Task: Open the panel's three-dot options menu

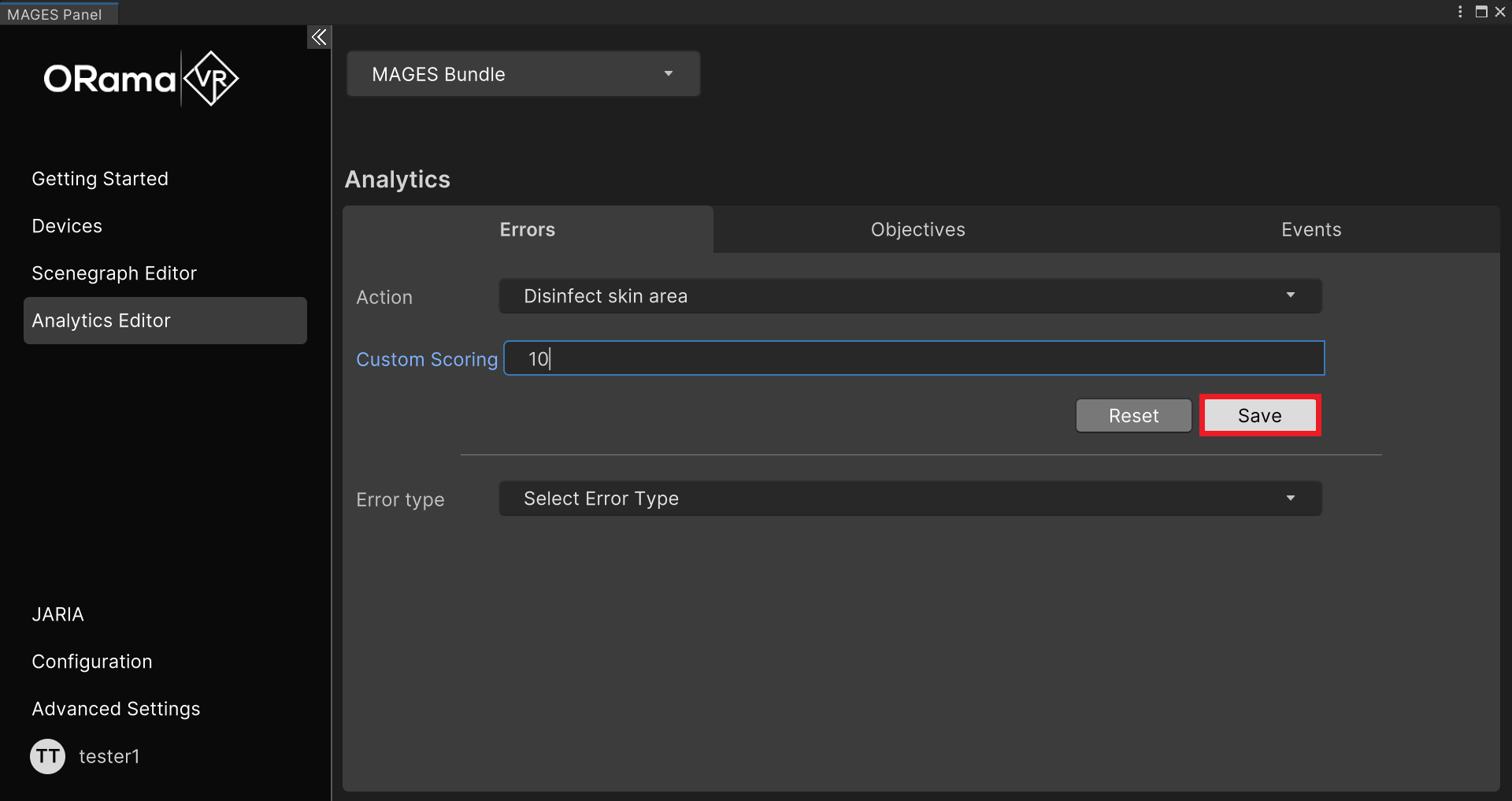Action: tap(1460, 12)
